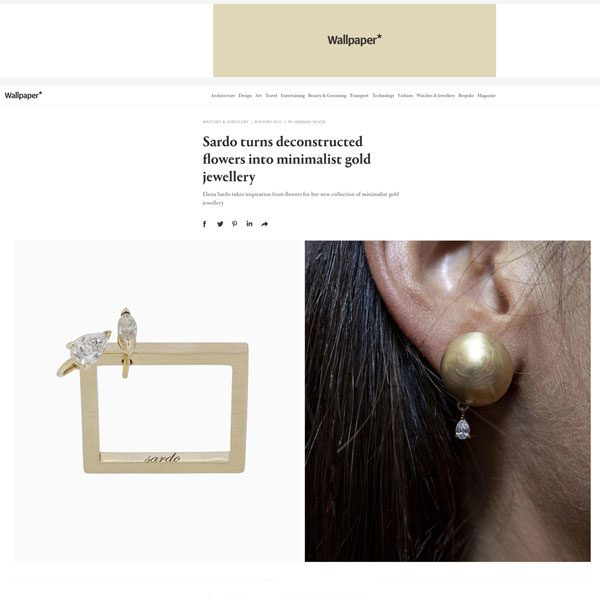600x600 pixels.
Task: Open the Technology section link
Action: [x=383, y=96]
